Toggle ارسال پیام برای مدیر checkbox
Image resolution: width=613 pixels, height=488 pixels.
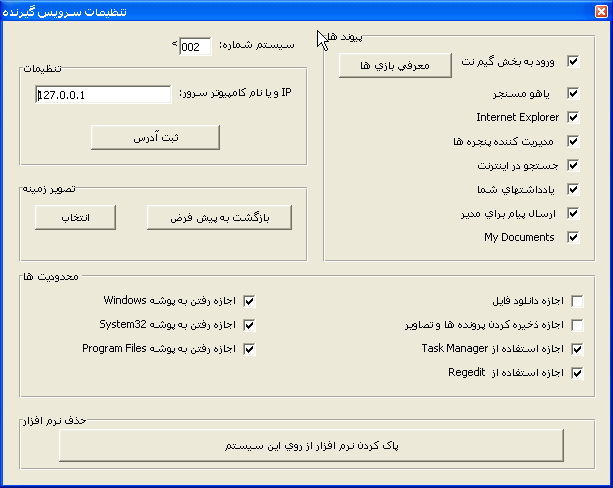point(573,214)
